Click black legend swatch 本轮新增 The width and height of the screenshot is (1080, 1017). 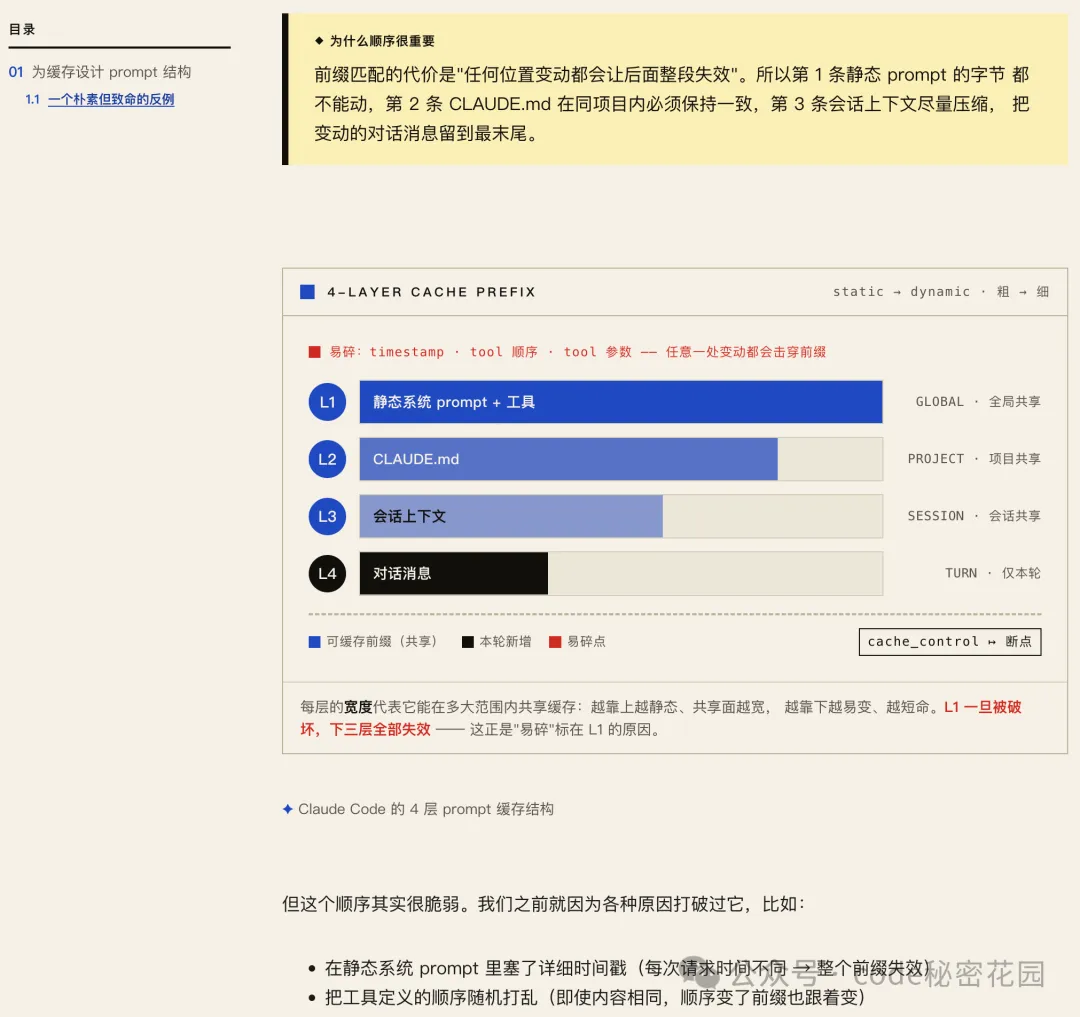(x=468, y=642)
